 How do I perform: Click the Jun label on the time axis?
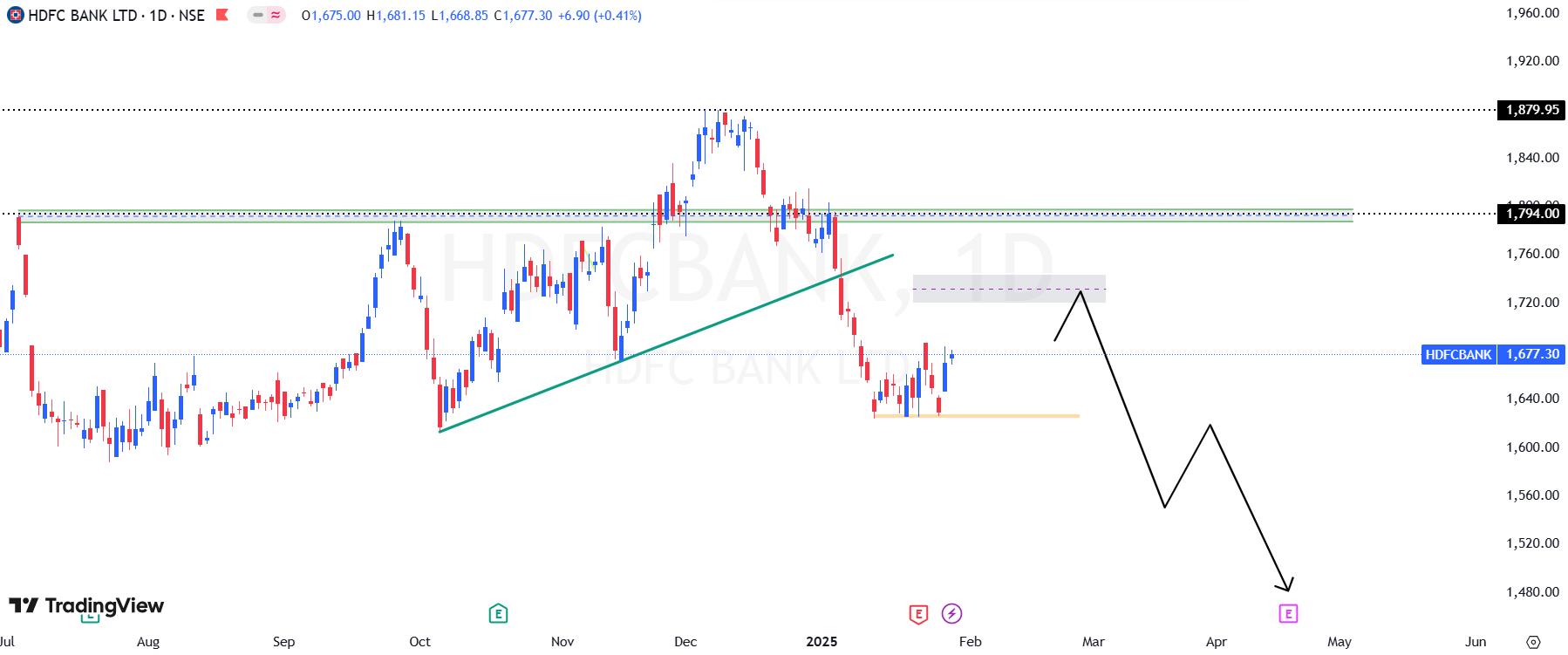tap(1476, 642)
